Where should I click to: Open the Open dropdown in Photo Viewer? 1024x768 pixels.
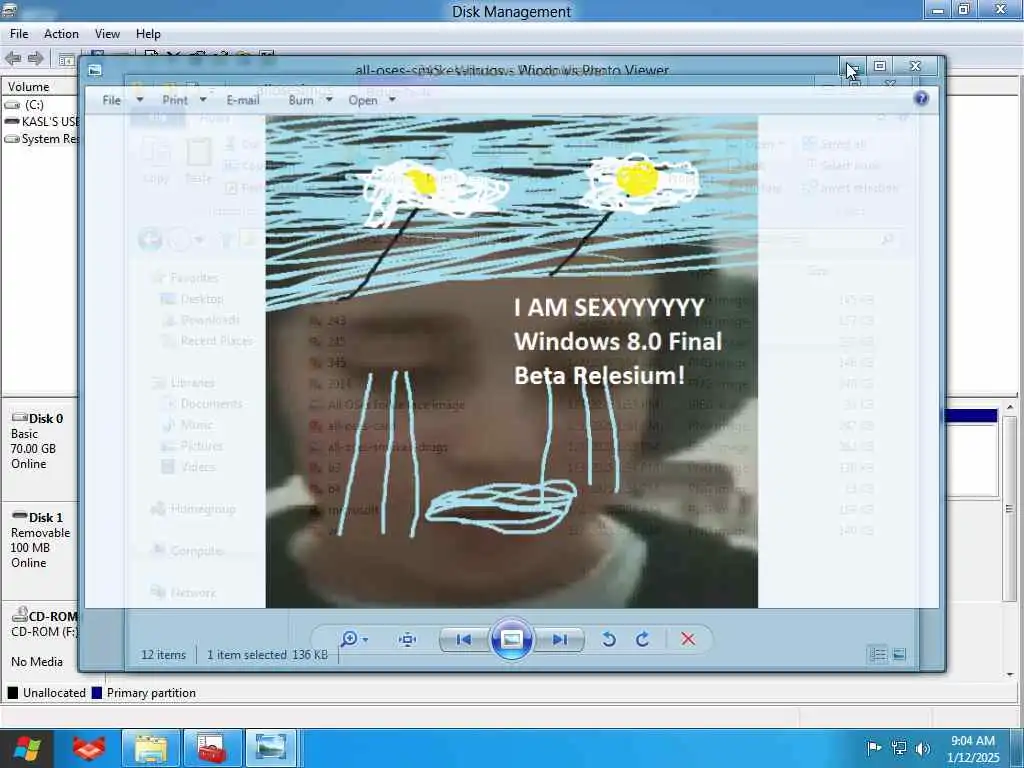point(372,100)
